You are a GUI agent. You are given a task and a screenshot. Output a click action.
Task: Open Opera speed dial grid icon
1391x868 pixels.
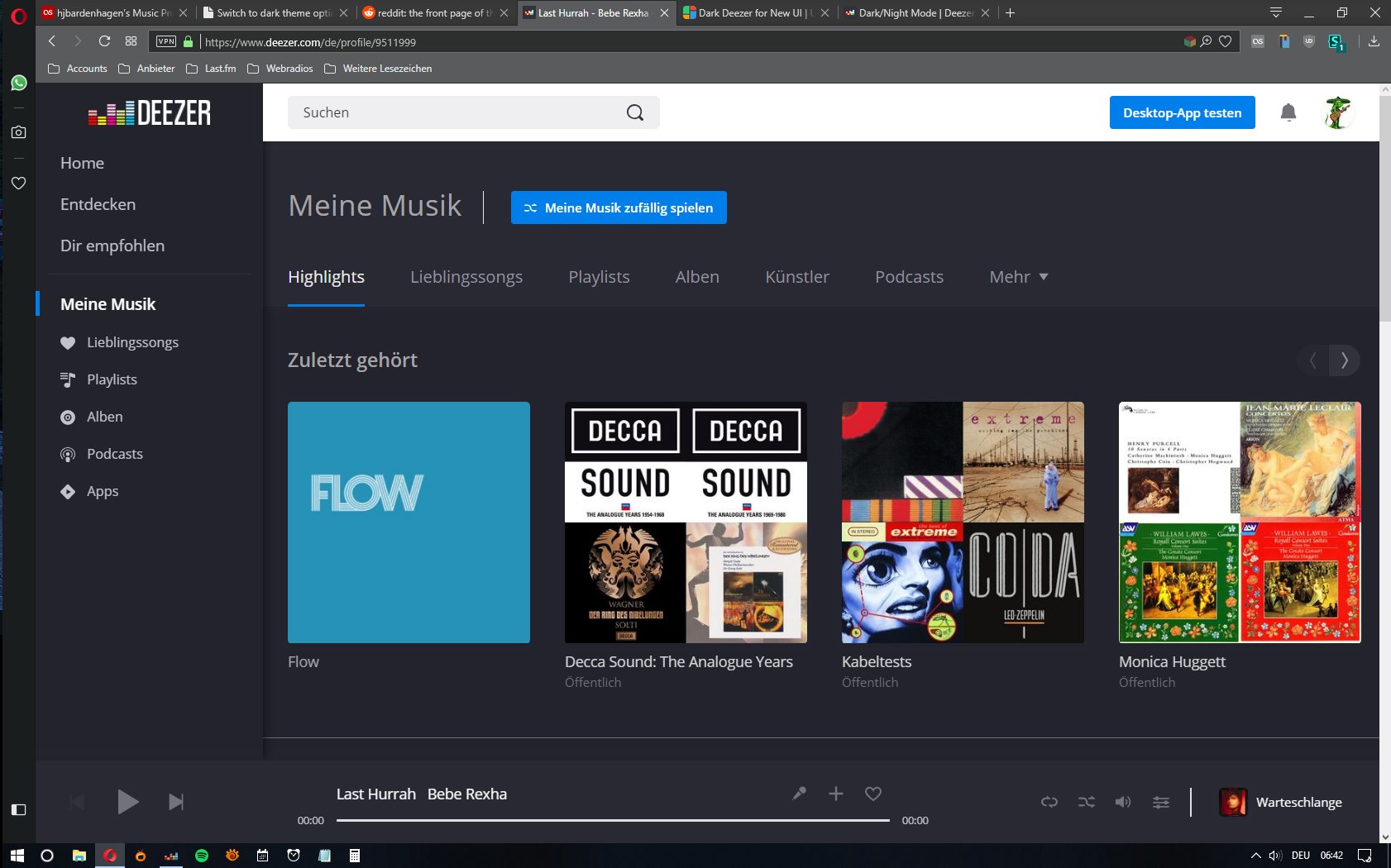click(x=131, y=41)
